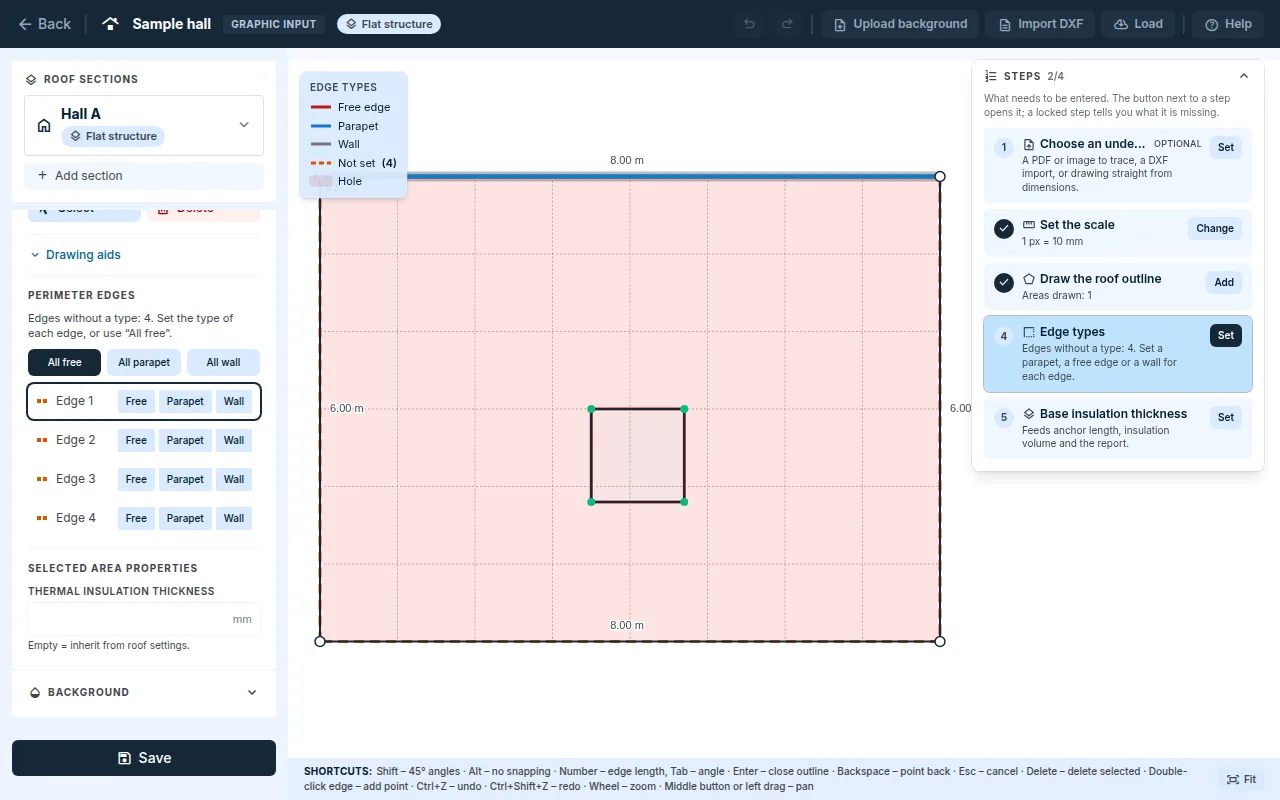Set Edge 3 type to Wall
Image resolution: width=1280 pixels, height=800 pixels.
(234, 479)
